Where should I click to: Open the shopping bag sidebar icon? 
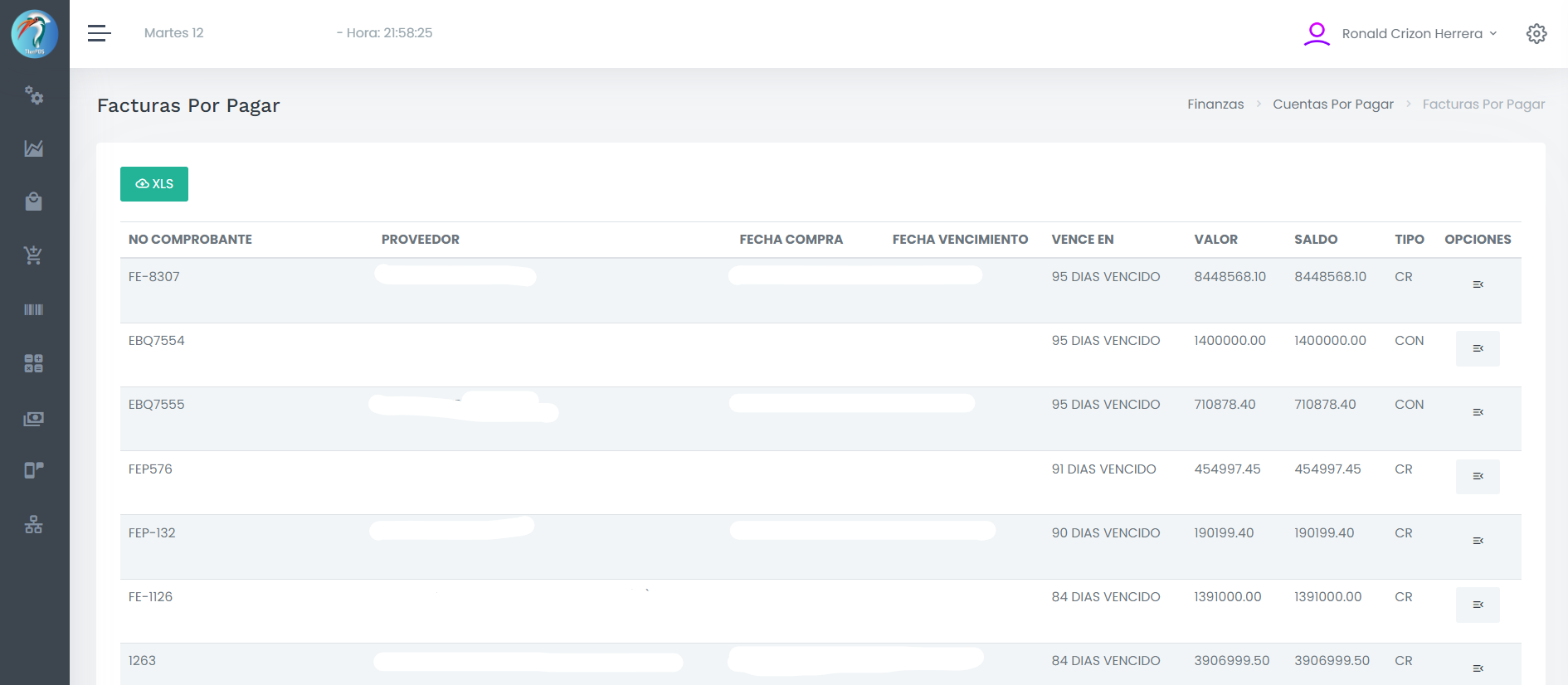pyautogui.click(x=34, y=202)
